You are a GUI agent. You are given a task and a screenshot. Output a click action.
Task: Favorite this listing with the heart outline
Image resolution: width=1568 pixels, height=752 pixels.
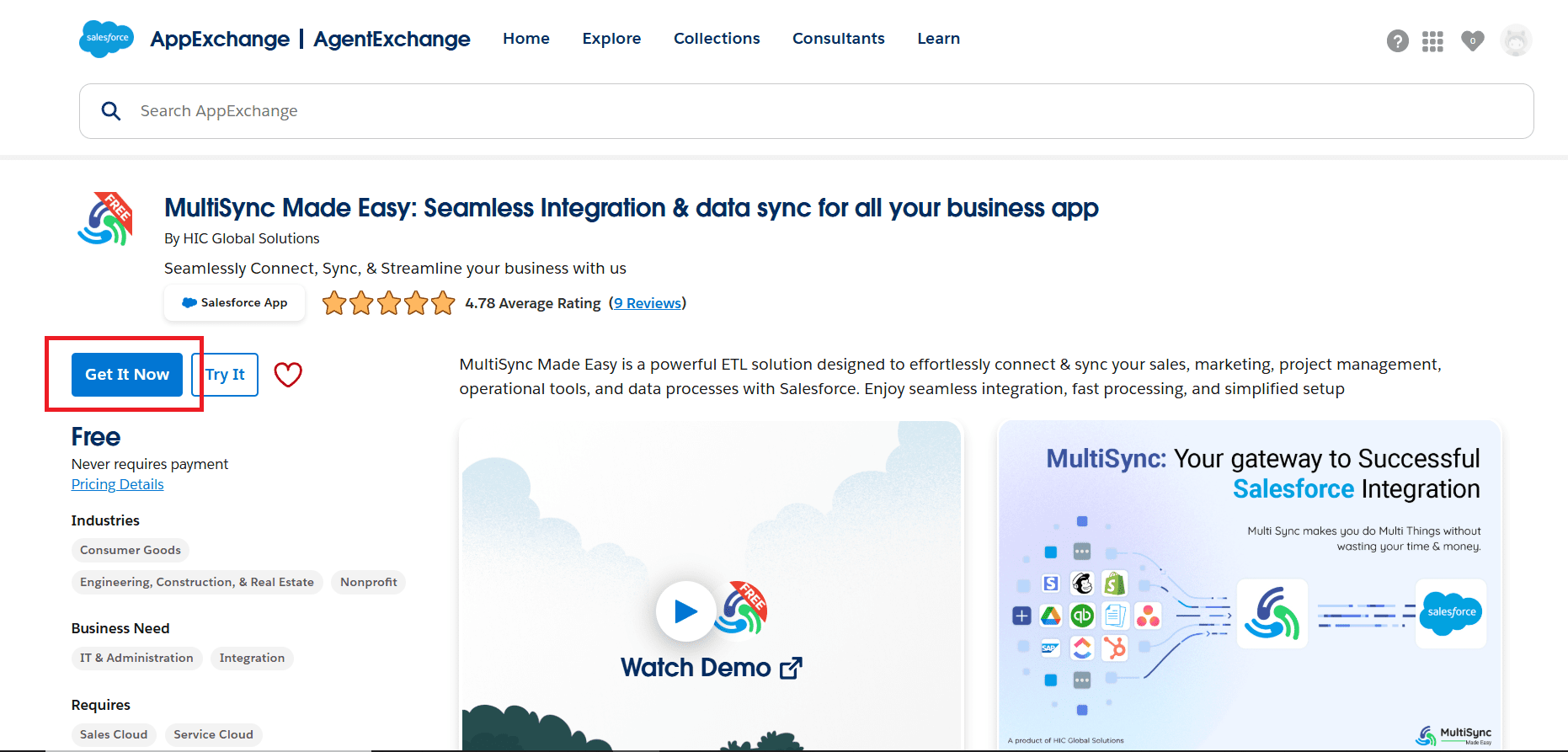coord(288,375)
